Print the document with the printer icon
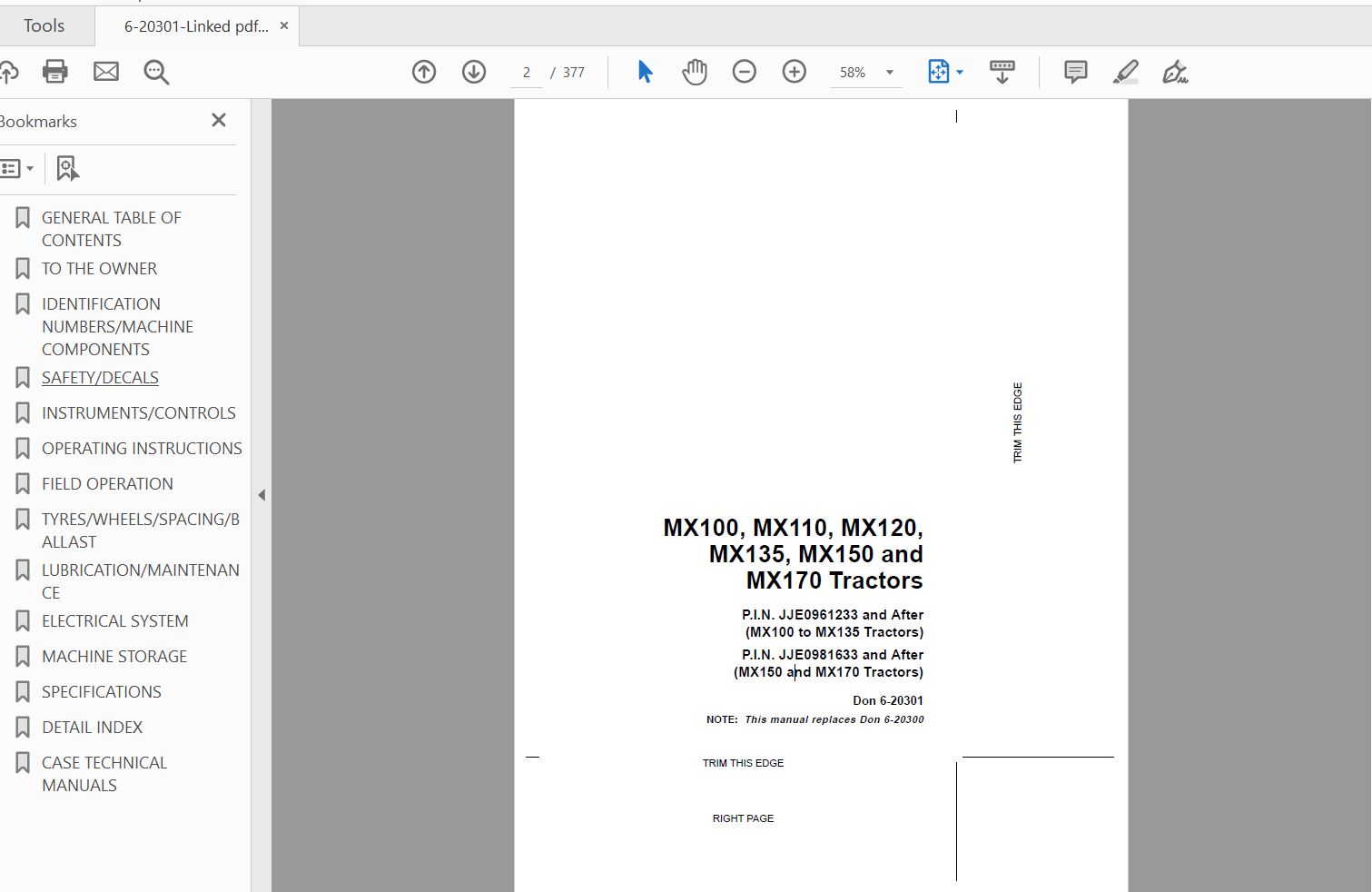 click(55, 72)
